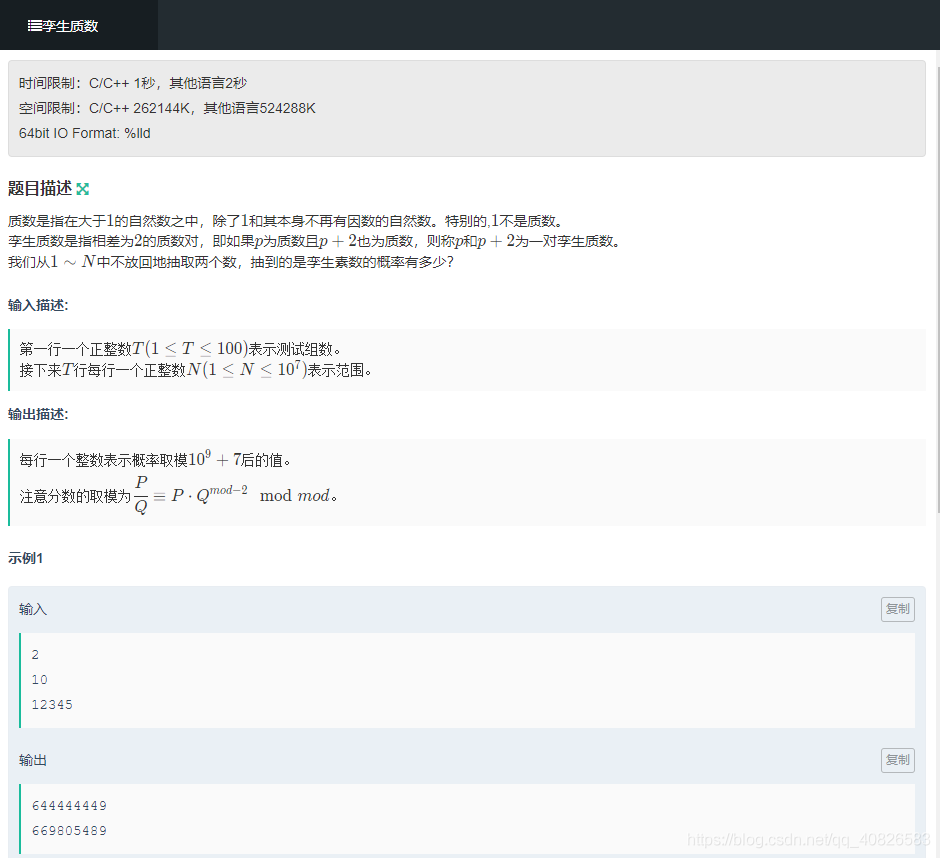The height and width of the screenshot is (858, 940).
Task: Select the heading 输入描述:
Action: pos(38,305)
